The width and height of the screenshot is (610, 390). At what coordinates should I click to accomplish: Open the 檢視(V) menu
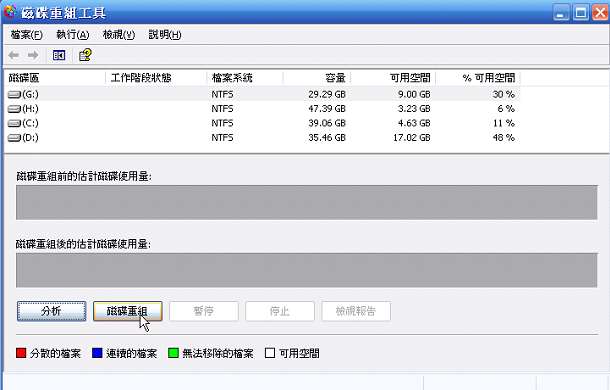pyautogui.click(x=119, y=35)
